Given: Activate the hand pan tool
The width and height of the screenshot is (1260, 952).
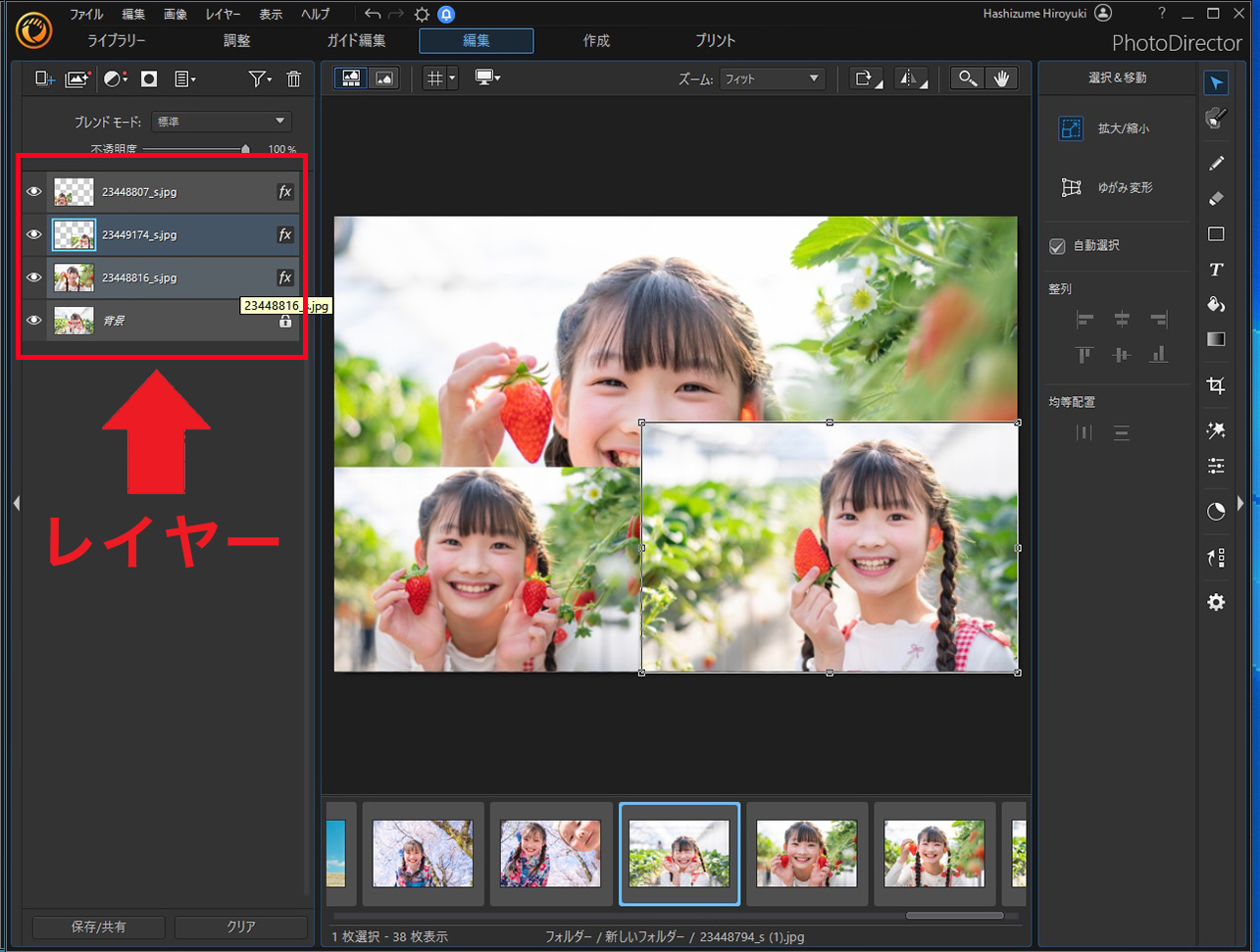Looking at the screenshot, I should coord(1001,78).
